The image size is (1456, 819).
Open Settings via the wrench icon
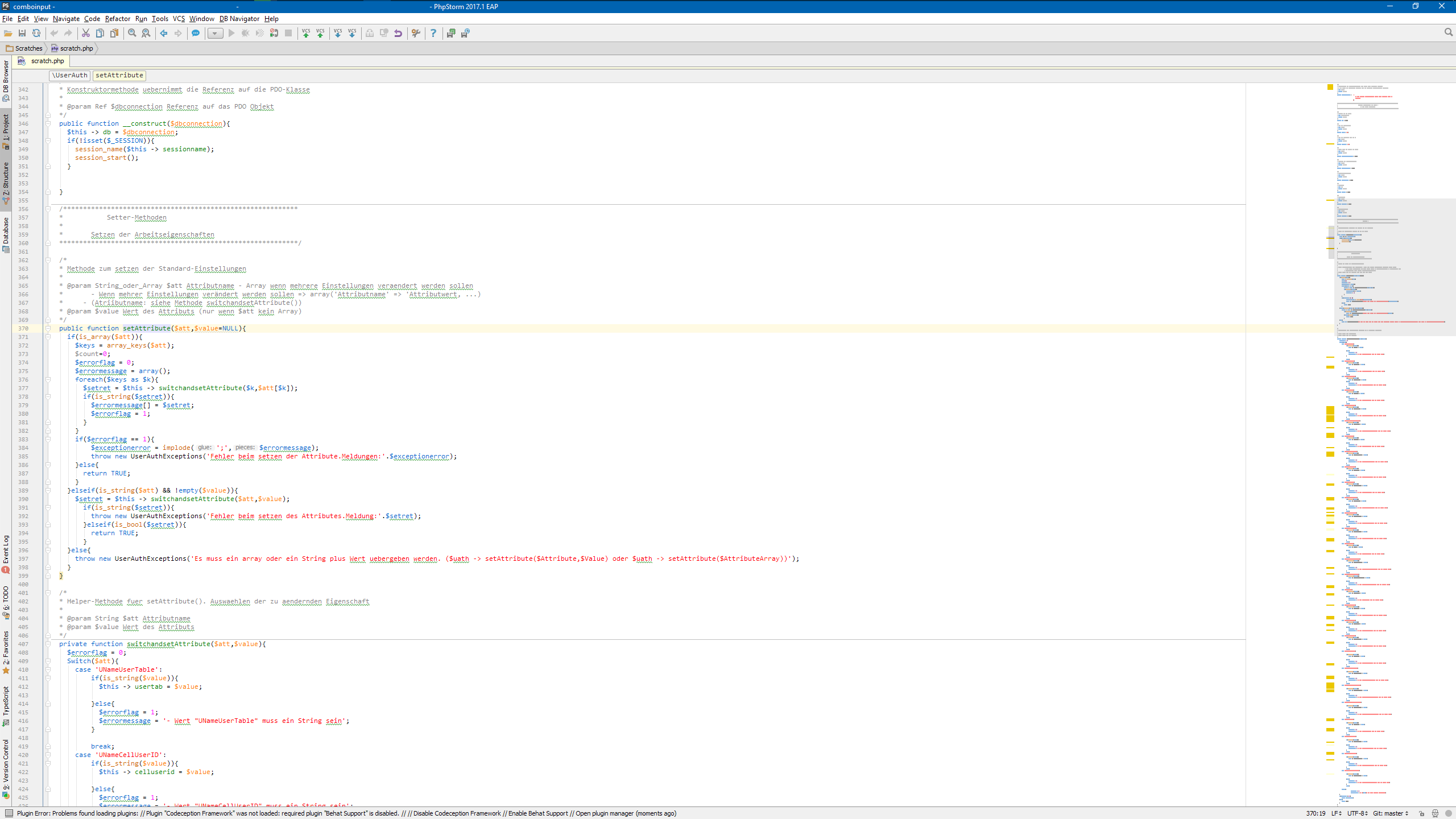tap(416, 33)
